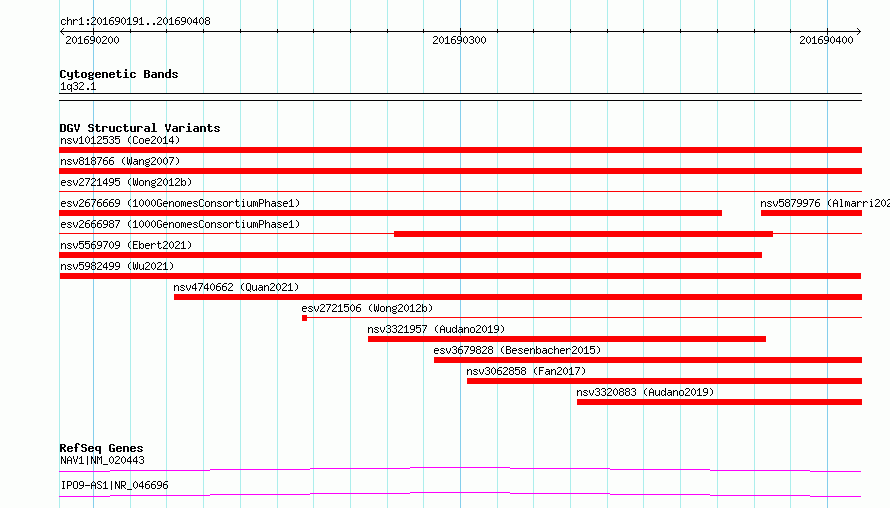
Task: Click the chr1:201690191..201690408 region label
Action: point(135,21)
